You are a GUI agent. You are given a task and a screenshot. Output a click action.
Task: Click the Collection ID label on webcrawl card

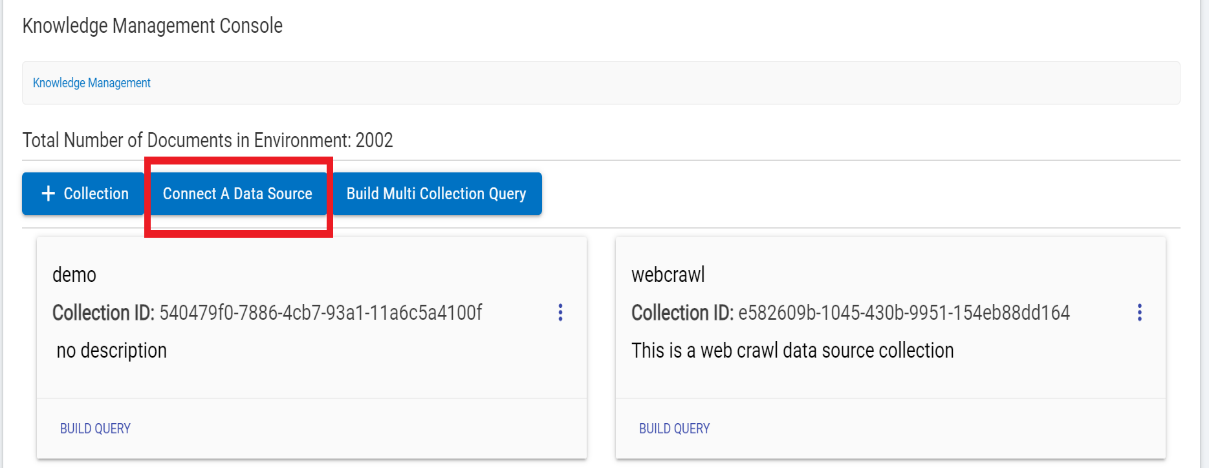click(682, 313)
